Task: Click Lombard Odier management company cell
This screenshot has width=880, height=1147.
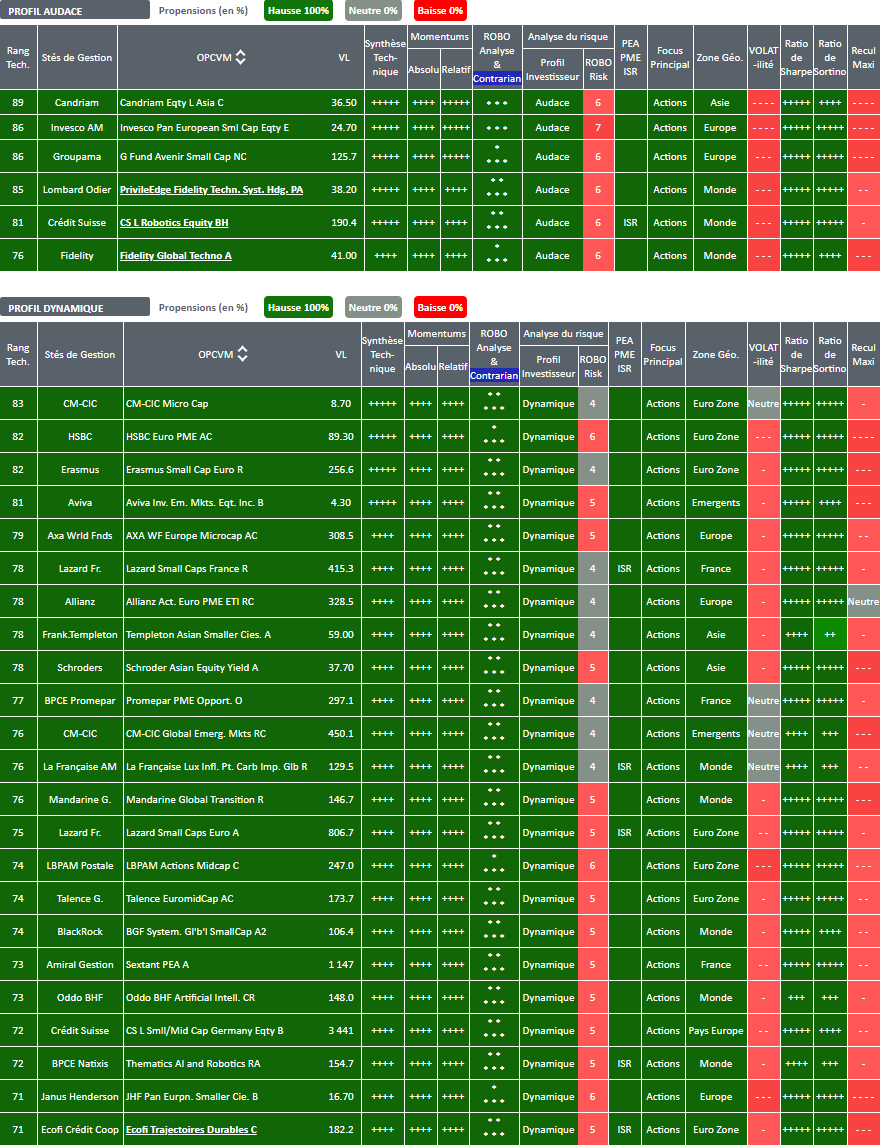Action: (x=77, y=189)
